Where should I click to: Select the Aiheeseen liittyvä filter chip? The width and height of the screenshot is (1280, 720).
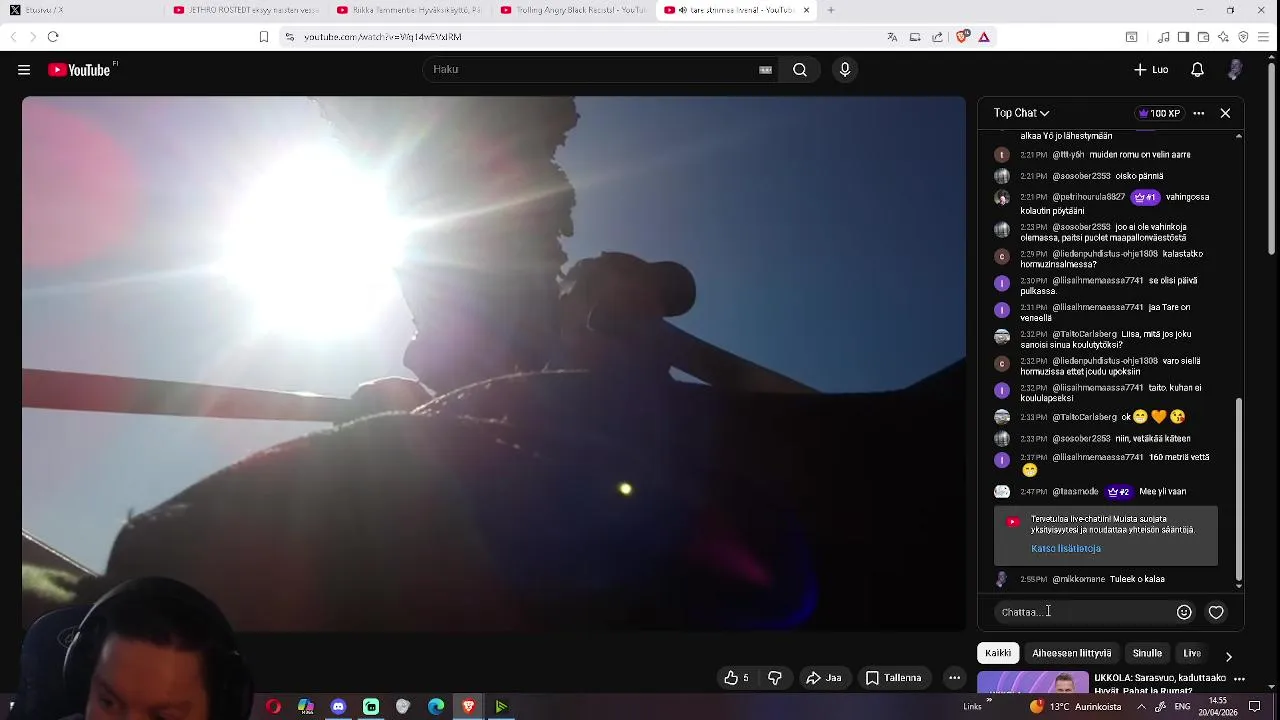pyautogui.click(x=1071, y=653)
